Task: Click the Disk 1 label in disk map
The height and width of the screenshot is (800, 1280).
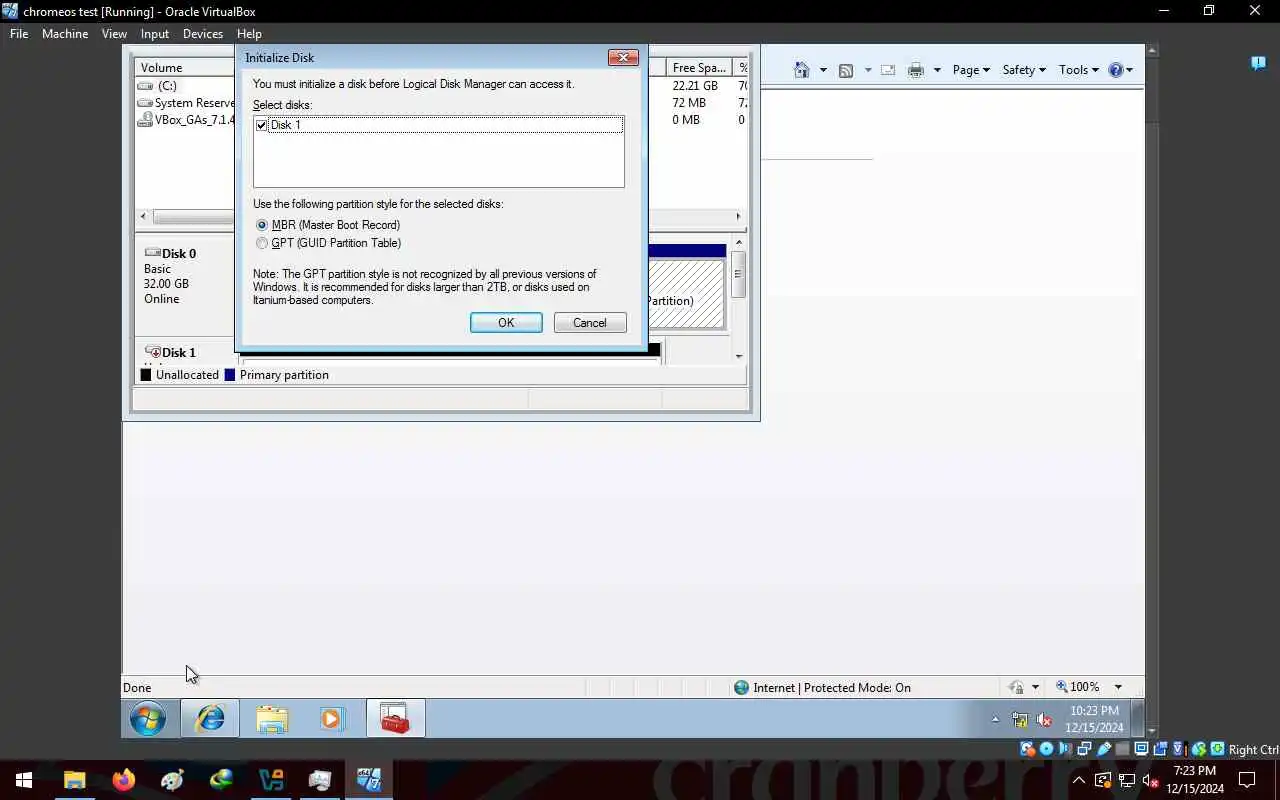Action: coord(179,353)
